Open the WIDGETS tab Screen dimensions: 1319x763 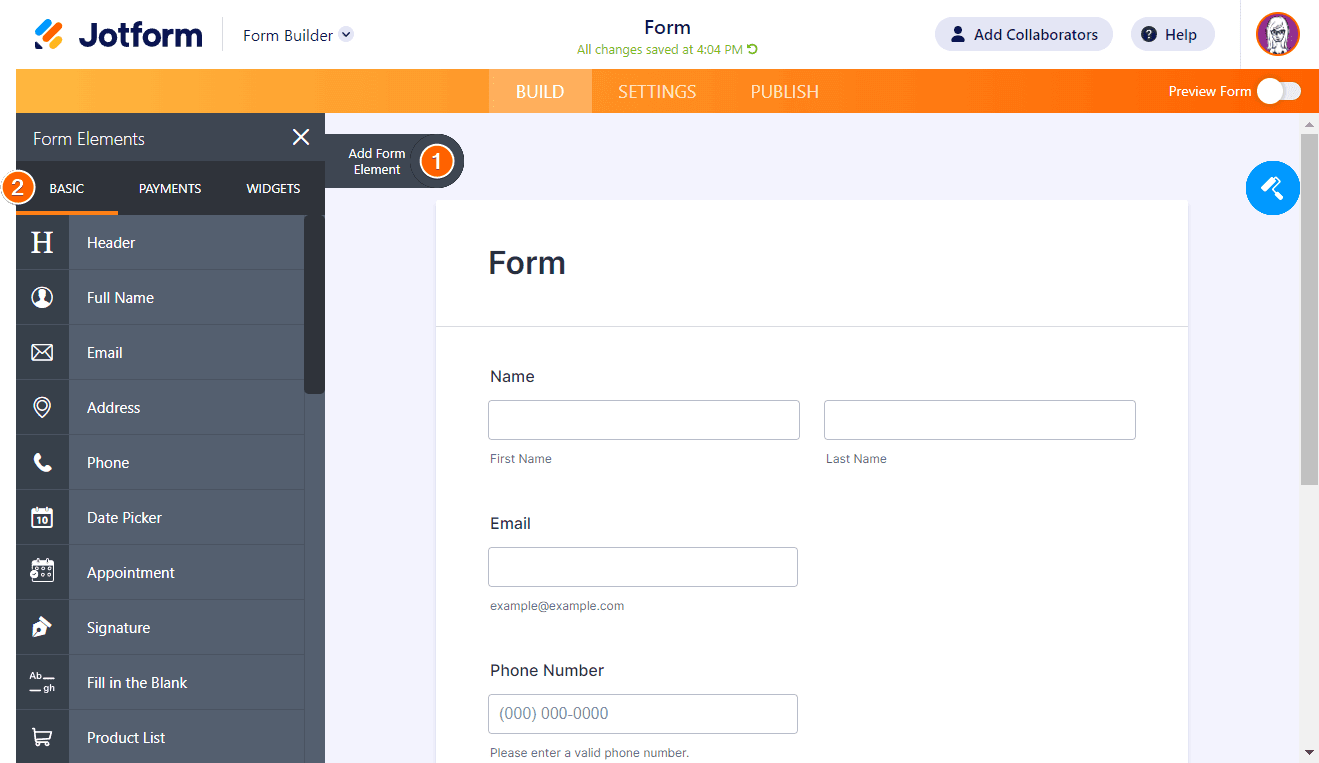[x=272, y=188]
